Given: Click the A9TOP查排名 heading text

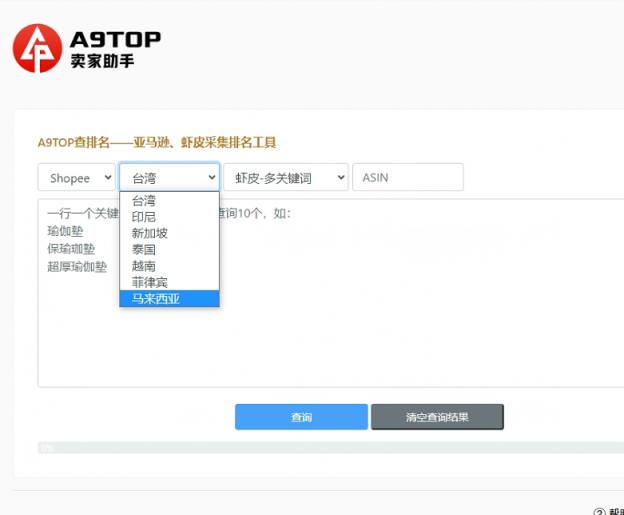Looking at the screenshot, I should coord(157,142).
